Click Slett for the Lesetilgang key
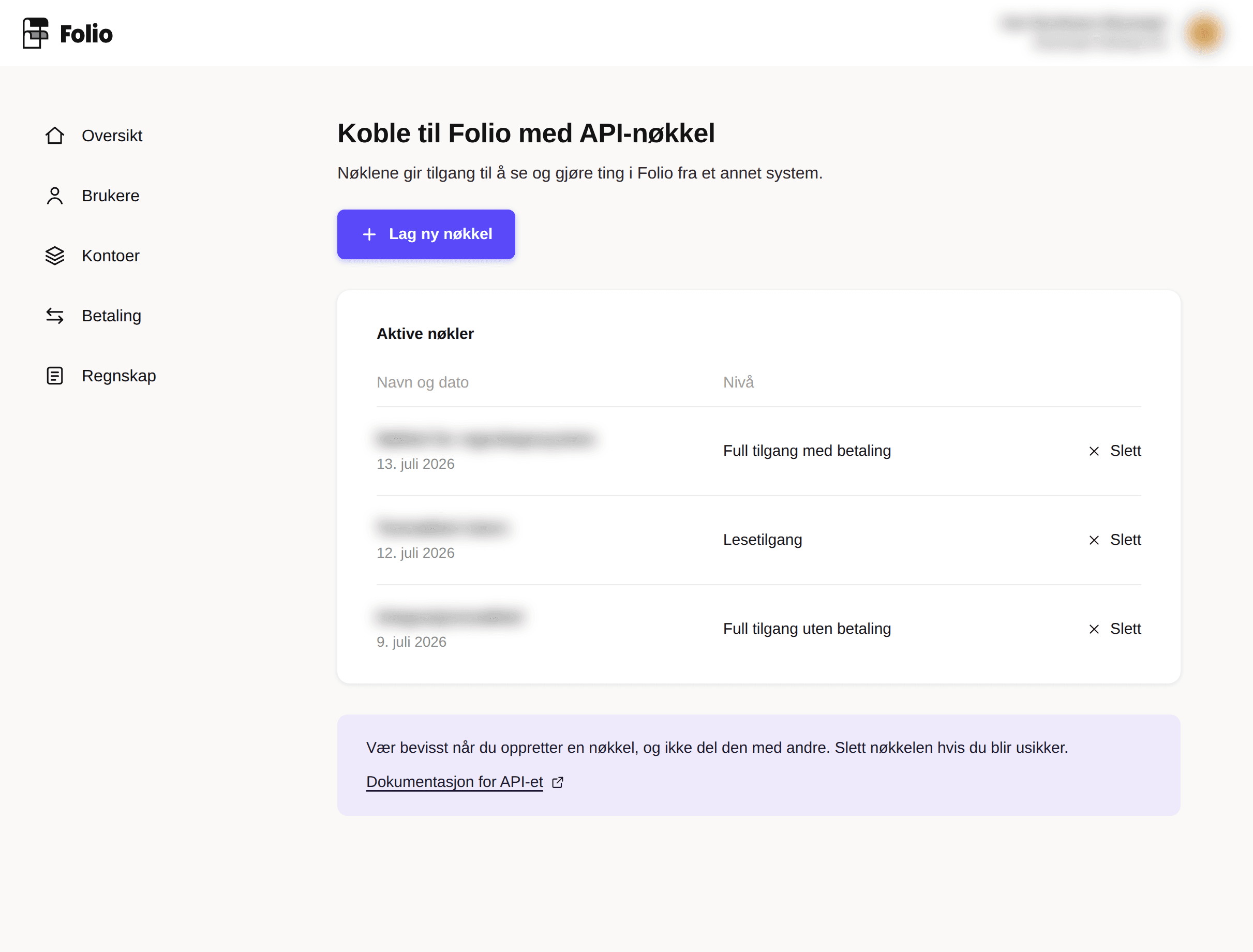The image size is (1253, 952). [1125, 540]
